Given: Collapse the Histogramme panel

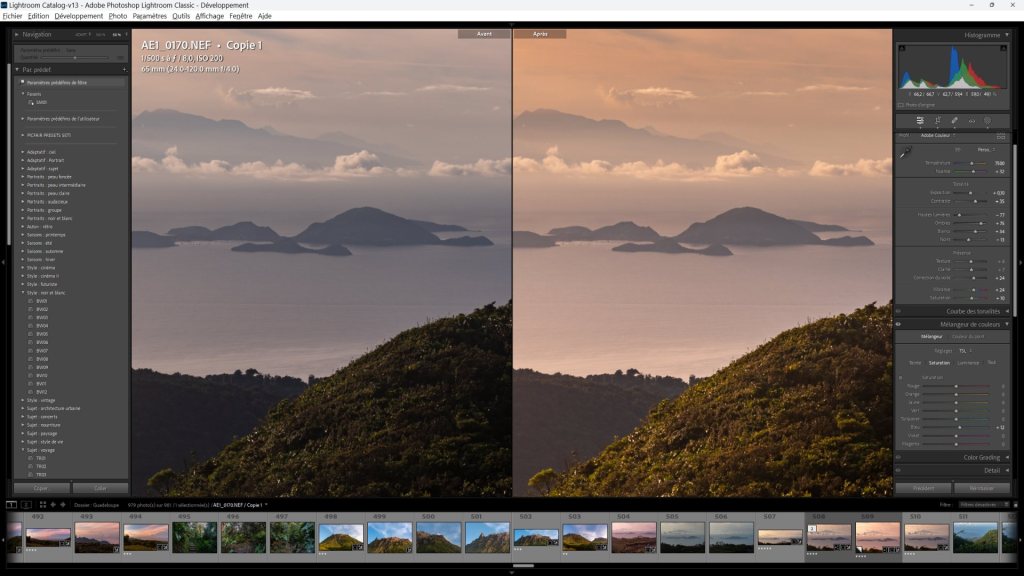Looking at the screenshot, I should 1006,34.
